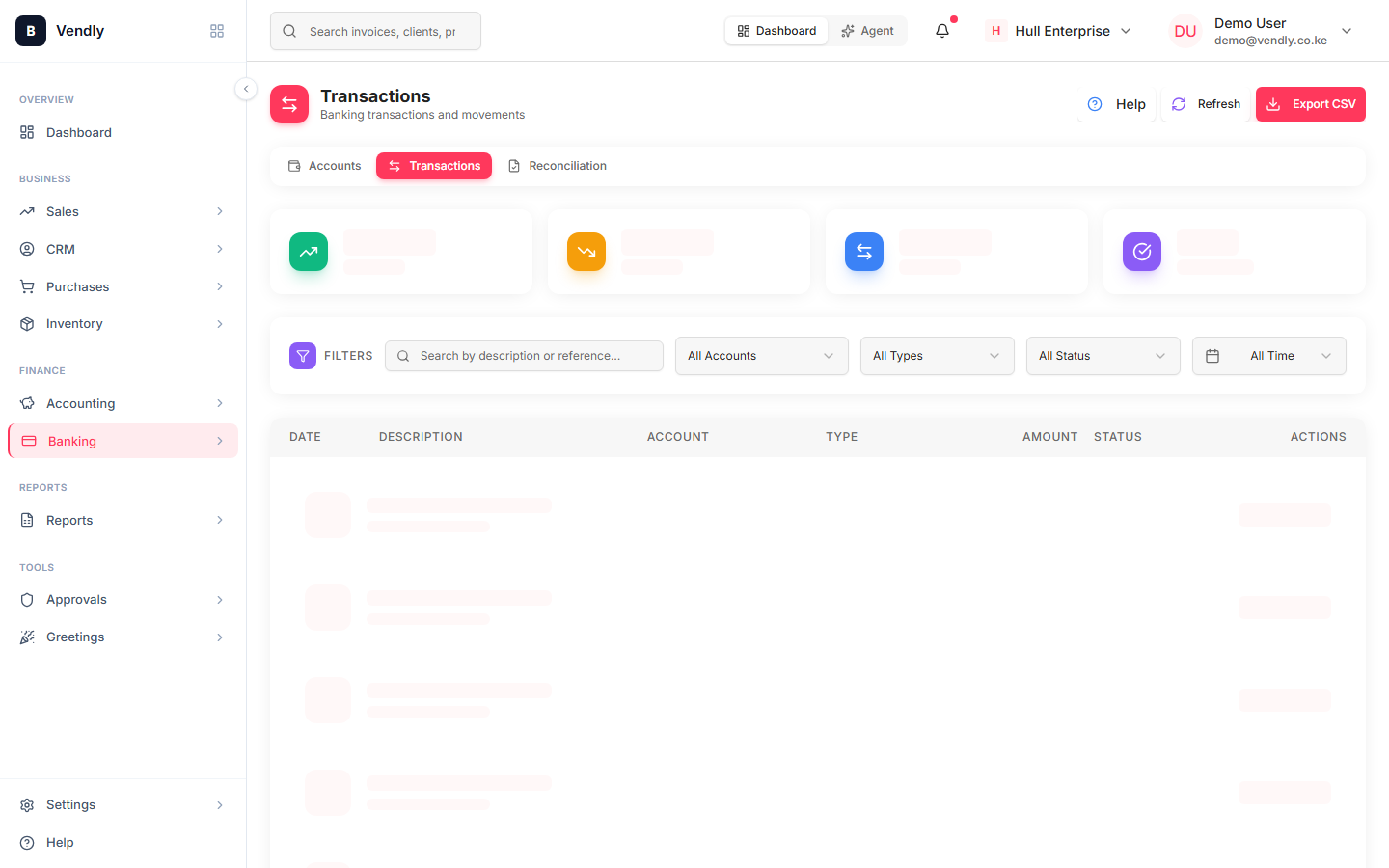Open the CRM sidebar section
The width and height of the screenshot is (1389, 868).
(123, 249)
